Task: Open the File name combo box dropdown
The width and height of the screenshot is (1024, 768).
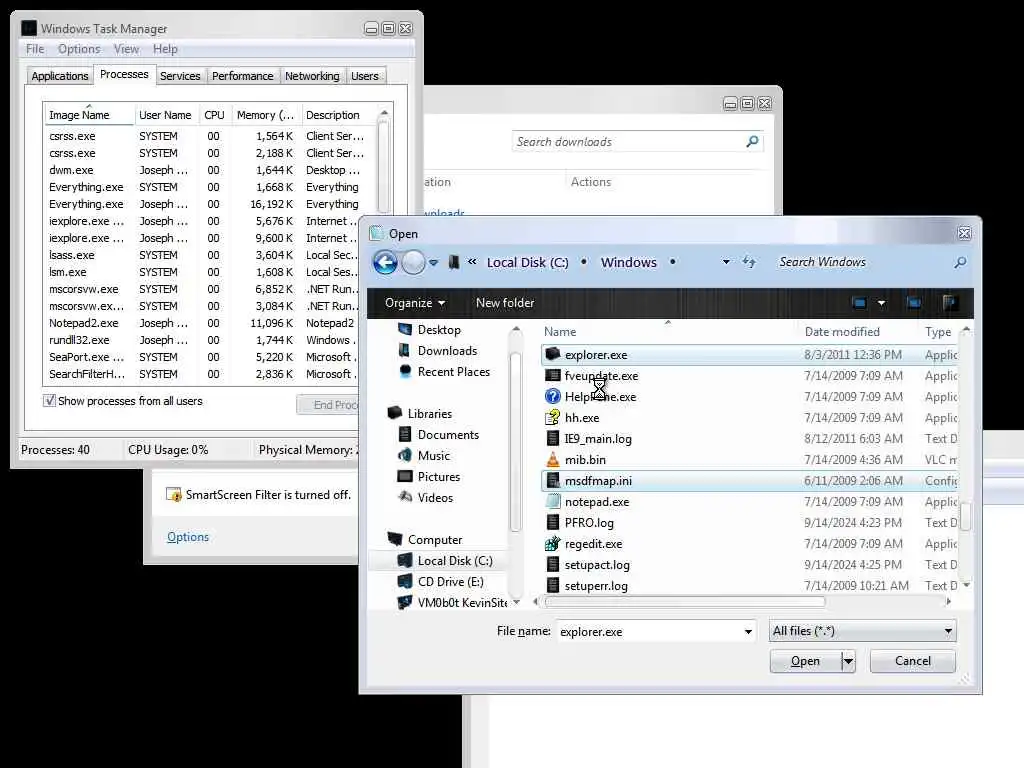Action: pyautogui.click(x=748, y=632)
